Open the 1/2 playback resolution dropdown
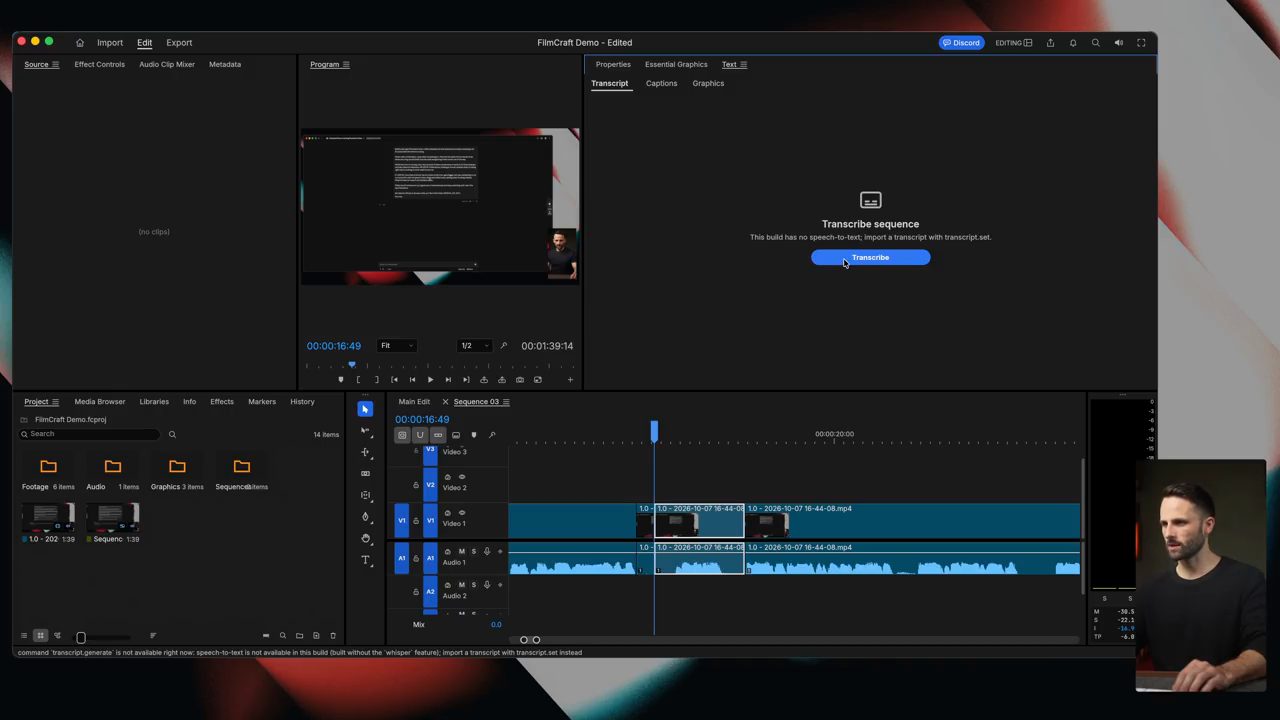This screenshot has width=1280, height=720. pyautogui.click(x=474, y=346)
